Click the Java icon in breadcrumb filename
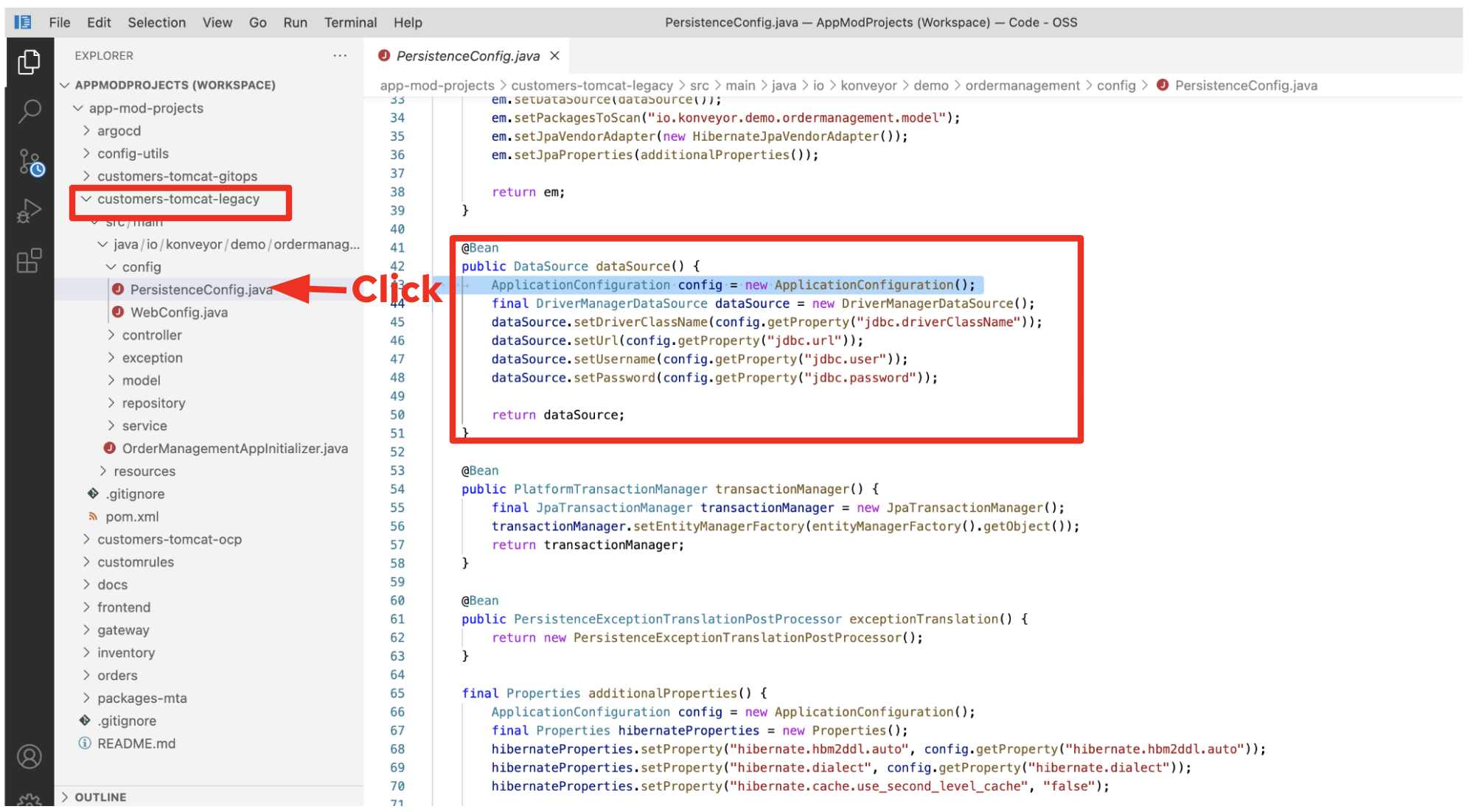 1163,85
